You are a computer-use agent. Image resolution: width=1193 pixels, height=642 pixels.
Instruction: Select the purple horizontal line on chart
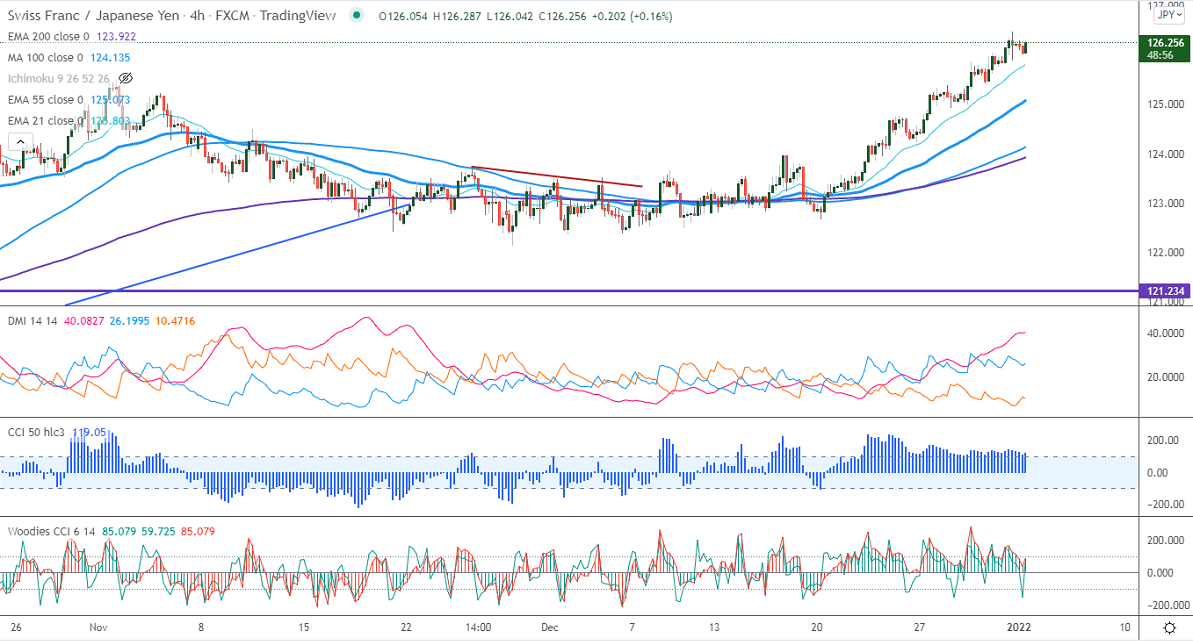pos(569,291)
